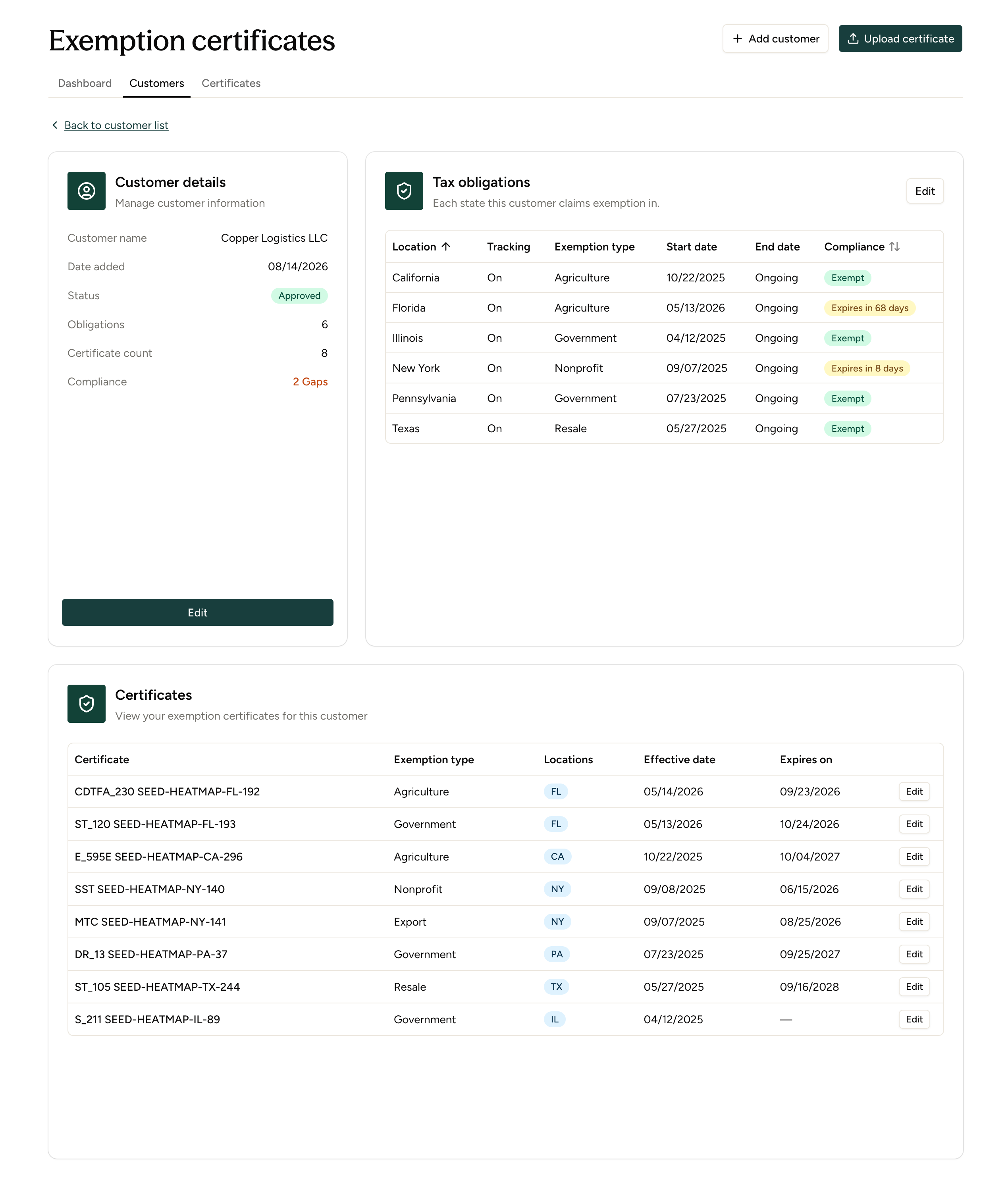Edit the E_595E SEED-HEATMAP-CA-296 certificate
This screenshot has width=1008, height=1184.
coord(914,857)
